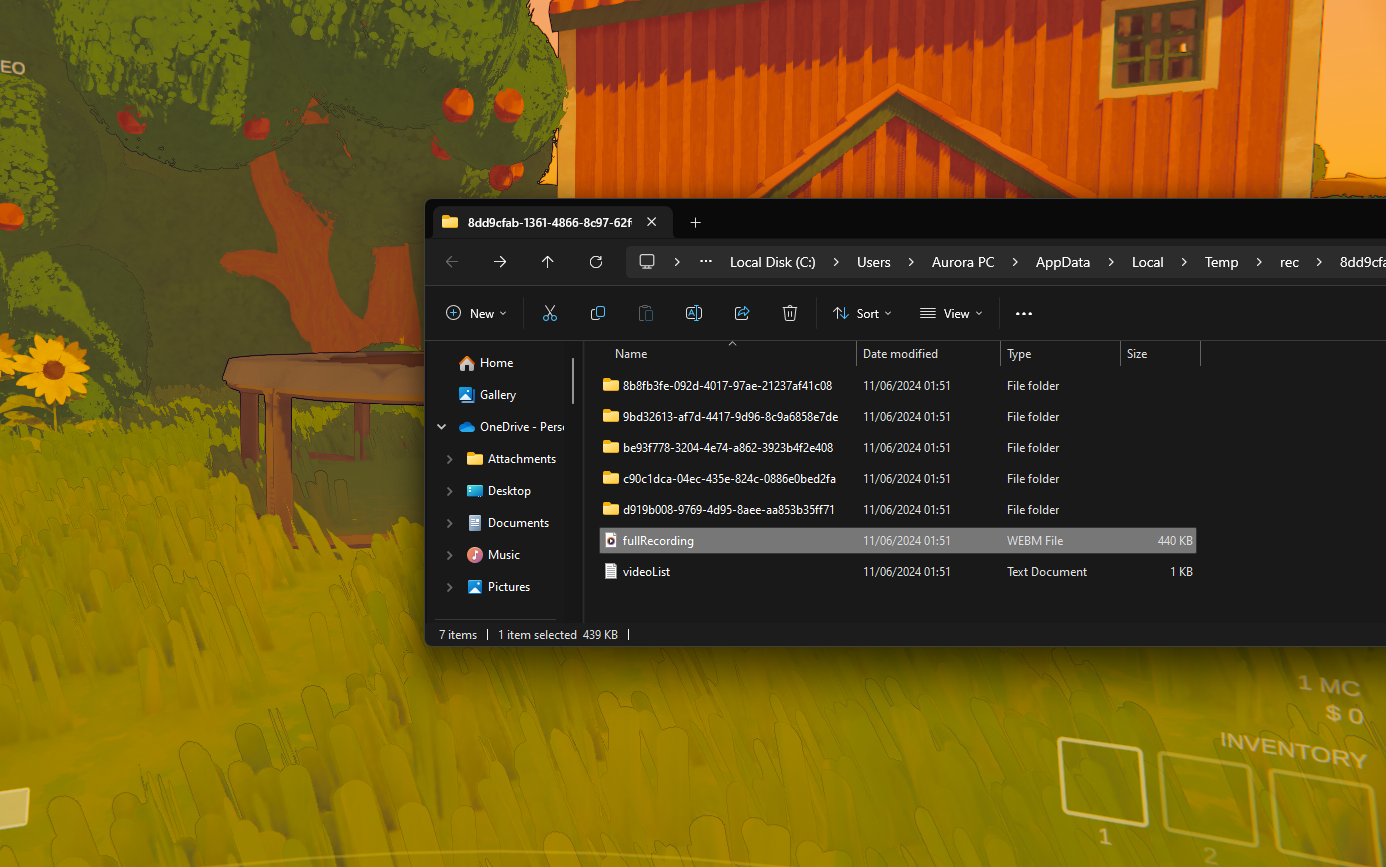The image size is (1386, 867).
Task: Jump to rec in the address bar
Action: (x=1290, y=262)
